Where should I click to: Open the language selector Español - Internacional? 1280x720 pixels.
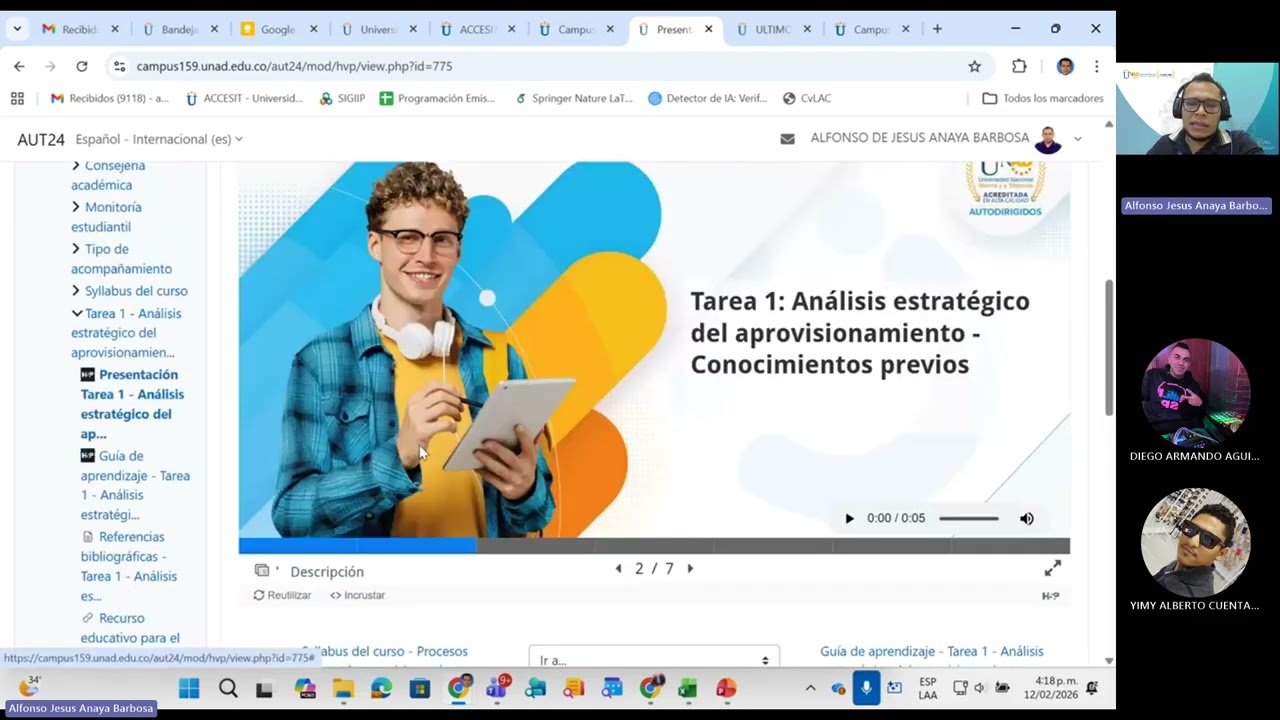pyautogui.click(x=159, y=139)
